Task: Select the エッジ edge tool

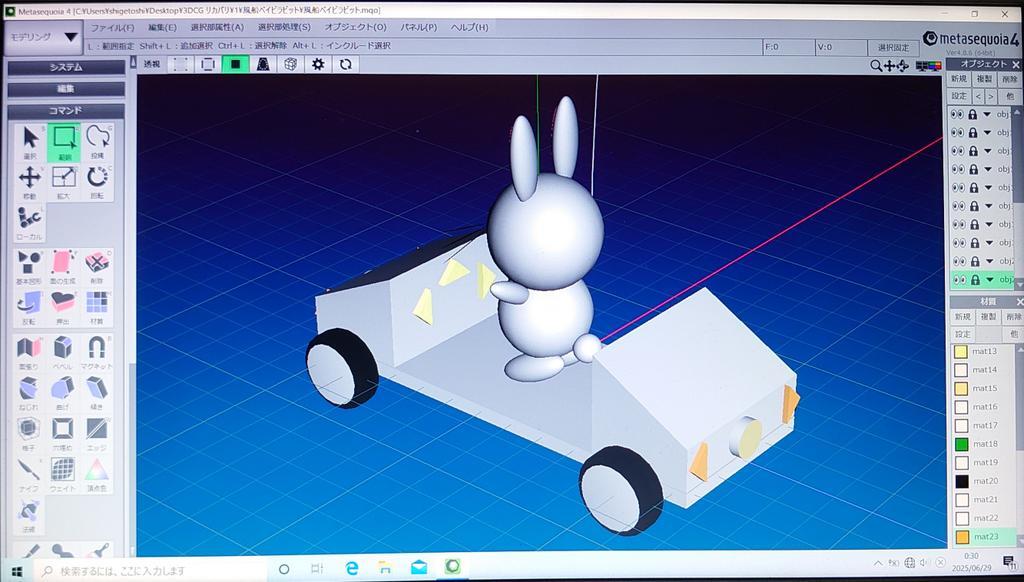Action: pos(97,434)
